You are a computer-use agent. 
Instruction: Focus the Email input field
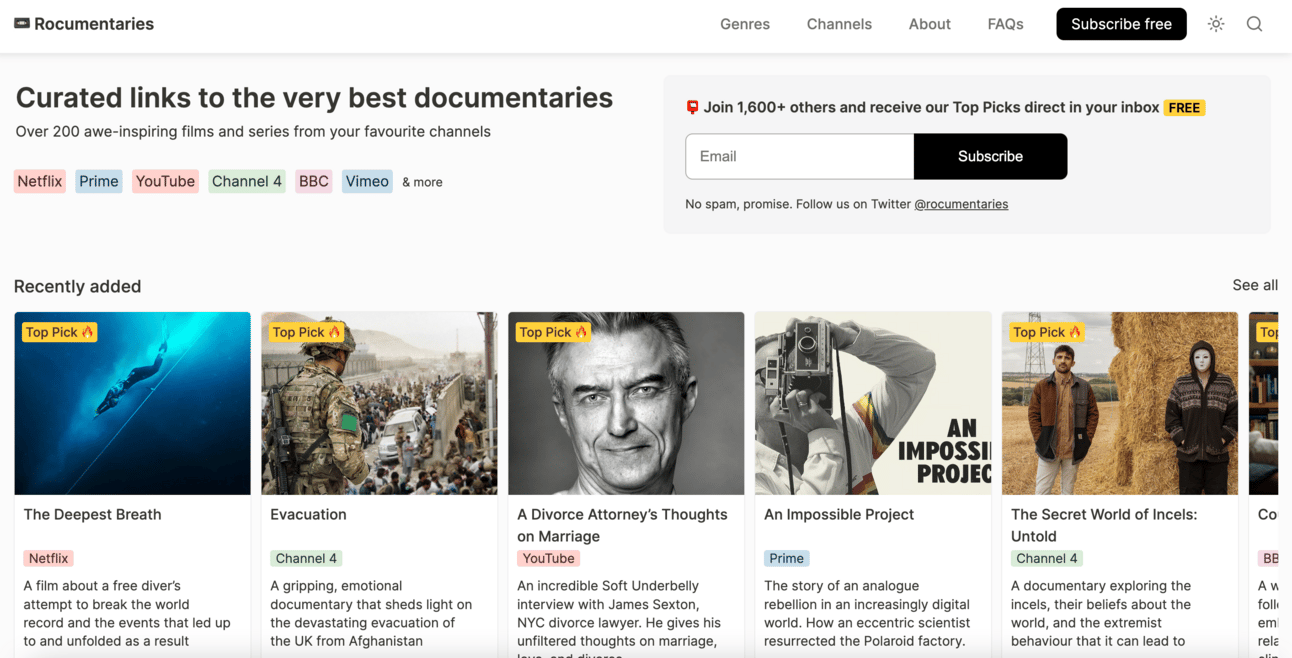click(x=799, y=156)
